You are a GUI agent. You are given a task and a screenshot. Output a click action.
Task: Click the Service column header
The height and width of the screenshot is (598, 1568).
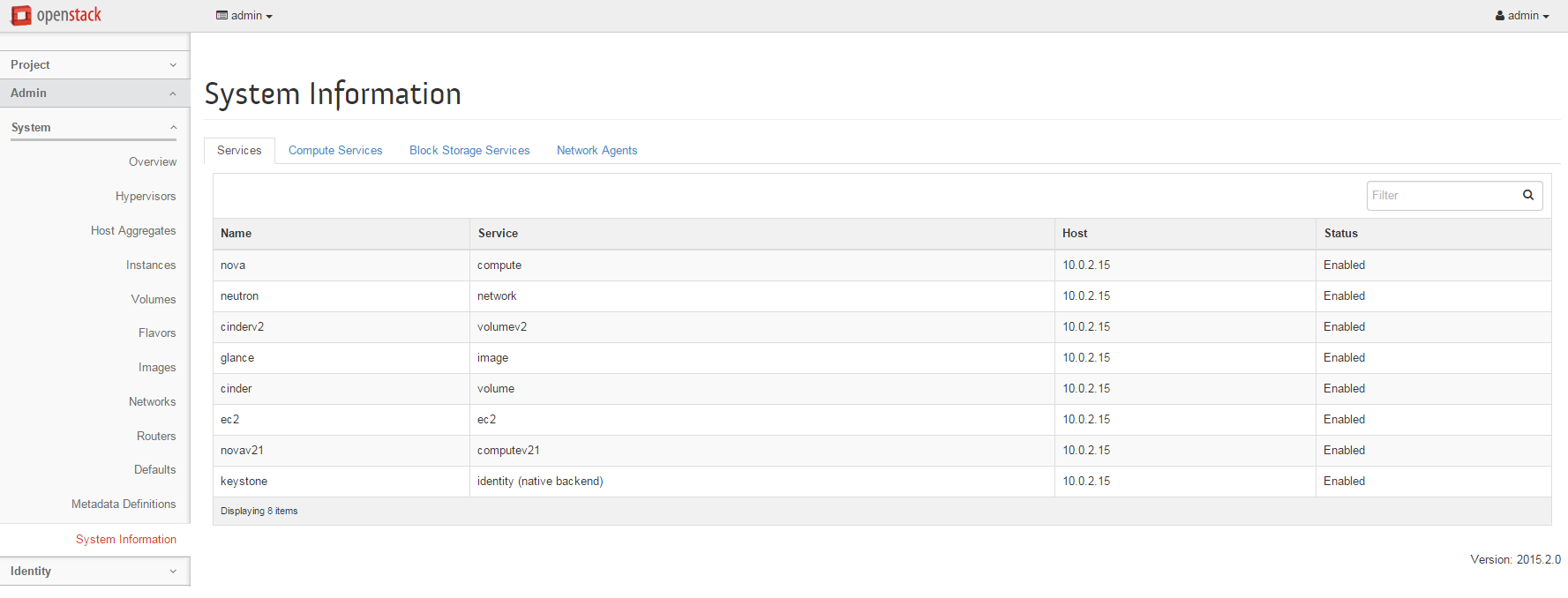[x=762, y=233]
